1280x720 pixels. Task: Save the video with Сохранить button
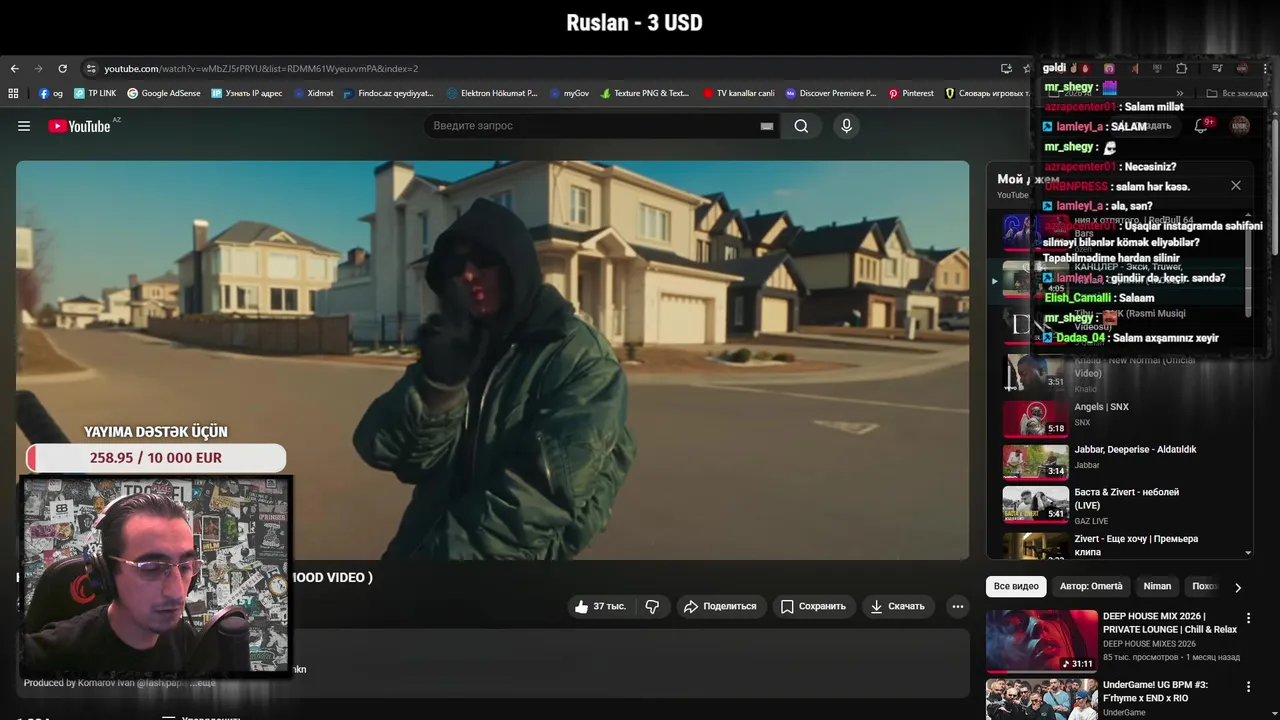pyautogui.click(x=813, y=606)
